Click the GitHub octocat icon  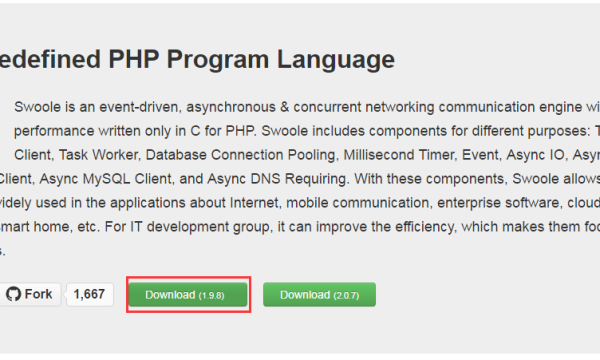[x=13, y=294]
